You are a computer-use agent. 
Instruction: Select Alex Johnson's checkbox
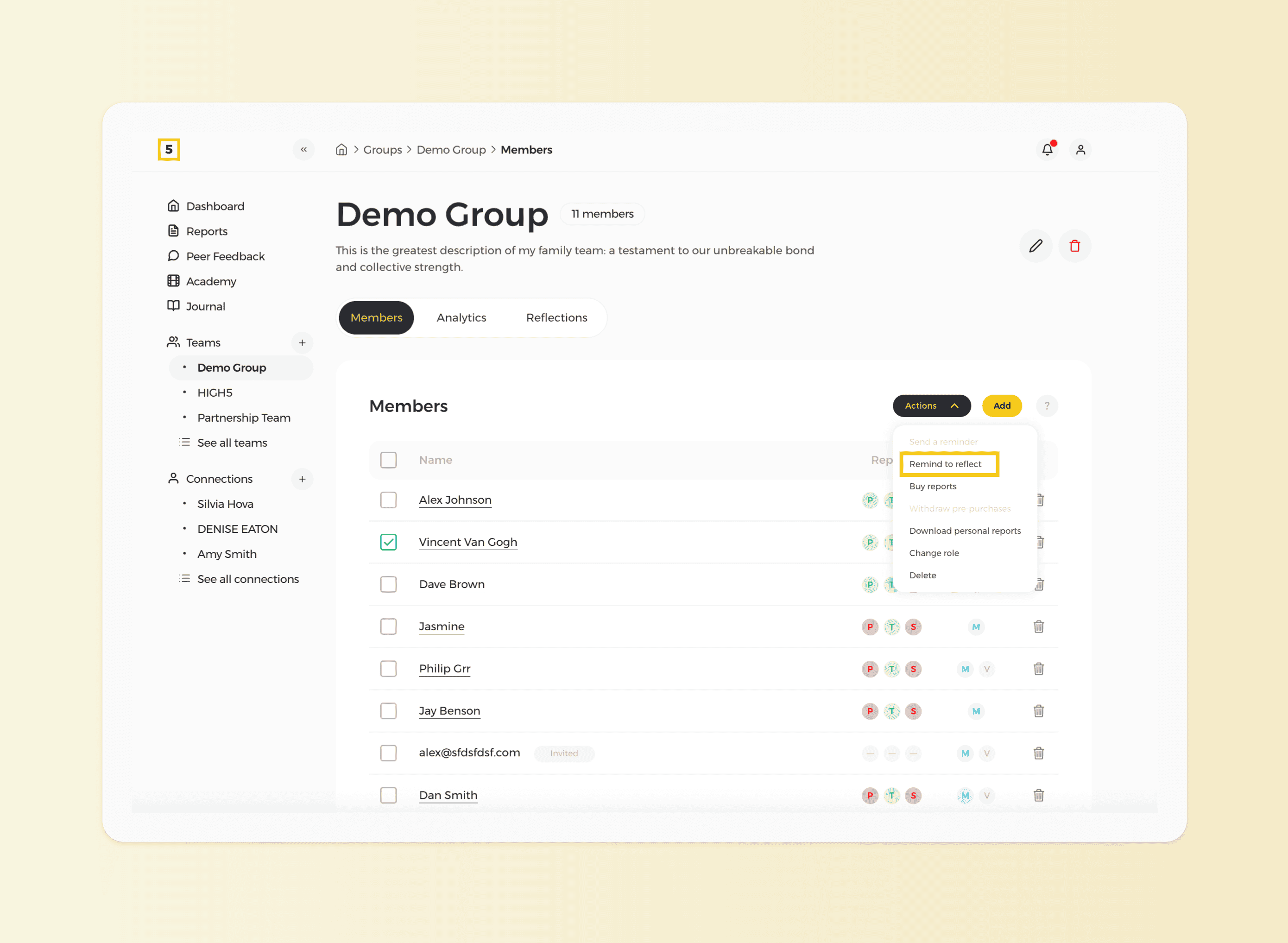point(389,500)
